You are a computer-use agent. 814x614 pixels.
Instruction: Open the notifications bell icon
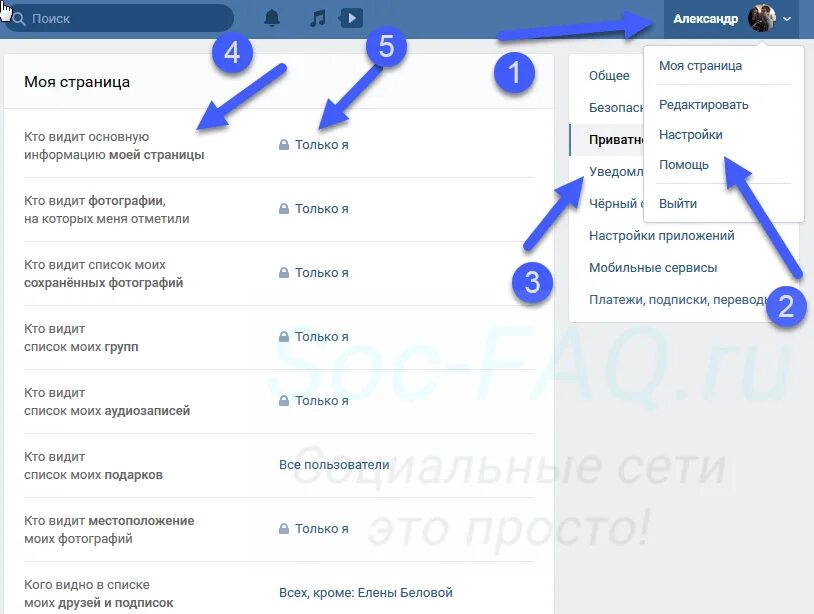(x=272, y=19)
